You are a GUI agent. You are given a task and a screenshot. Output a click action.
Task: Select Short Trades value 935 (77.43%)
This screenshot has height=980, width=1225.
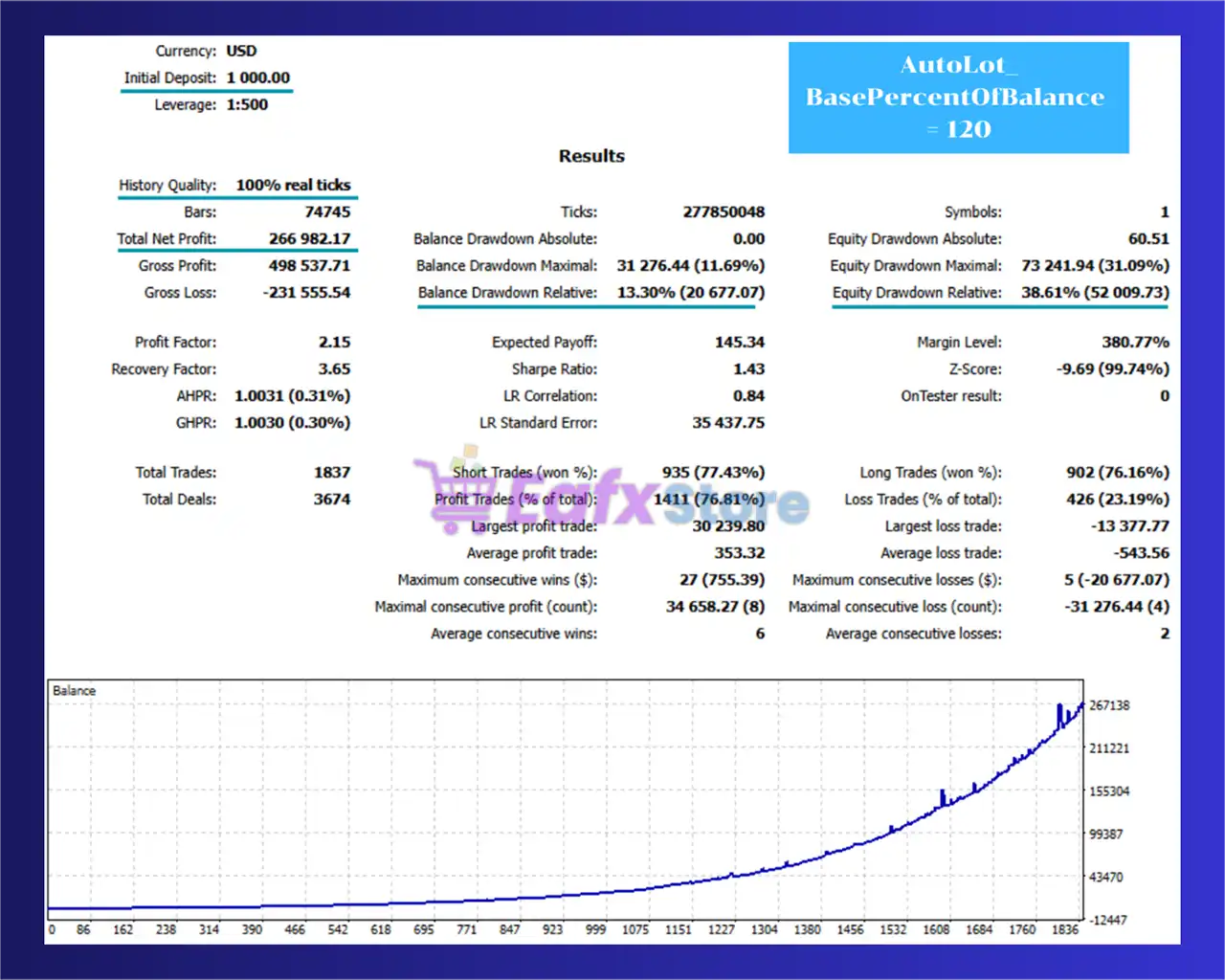(713, 472)
